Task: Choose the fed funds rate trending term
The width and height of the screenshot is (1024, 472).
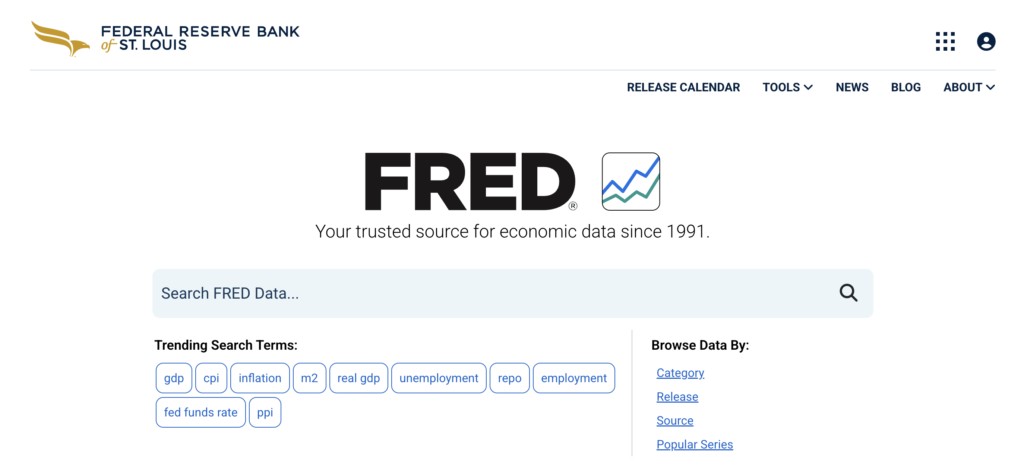Action: [200, 413]
